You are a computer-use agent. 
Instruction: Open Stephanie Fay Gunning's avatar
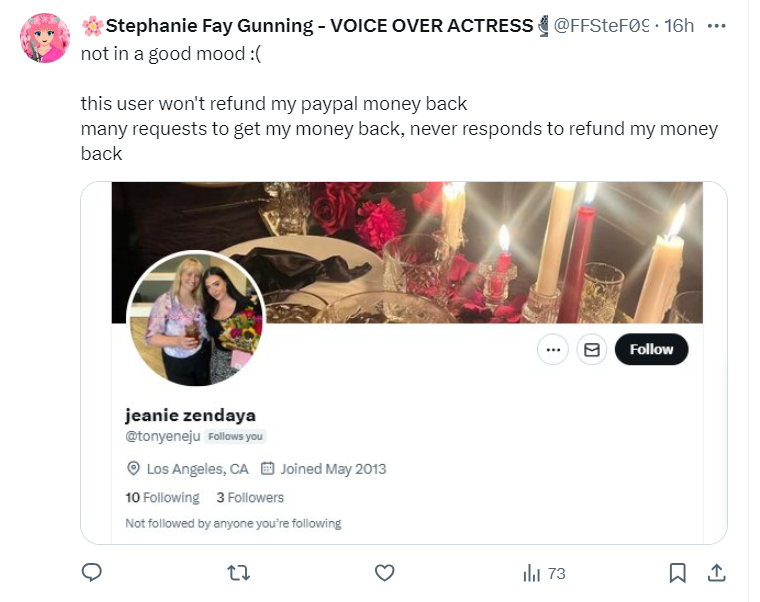coord(44,39)
